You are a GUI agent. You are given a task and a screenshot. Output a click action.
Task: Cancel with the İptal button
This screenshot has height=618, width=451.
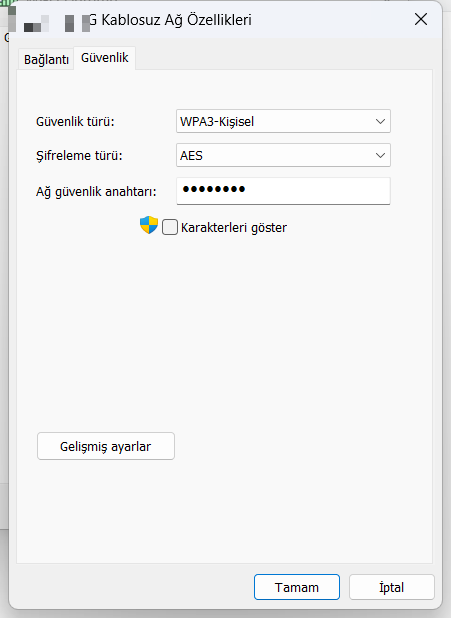pyautogui.click(x=391, y=587)
